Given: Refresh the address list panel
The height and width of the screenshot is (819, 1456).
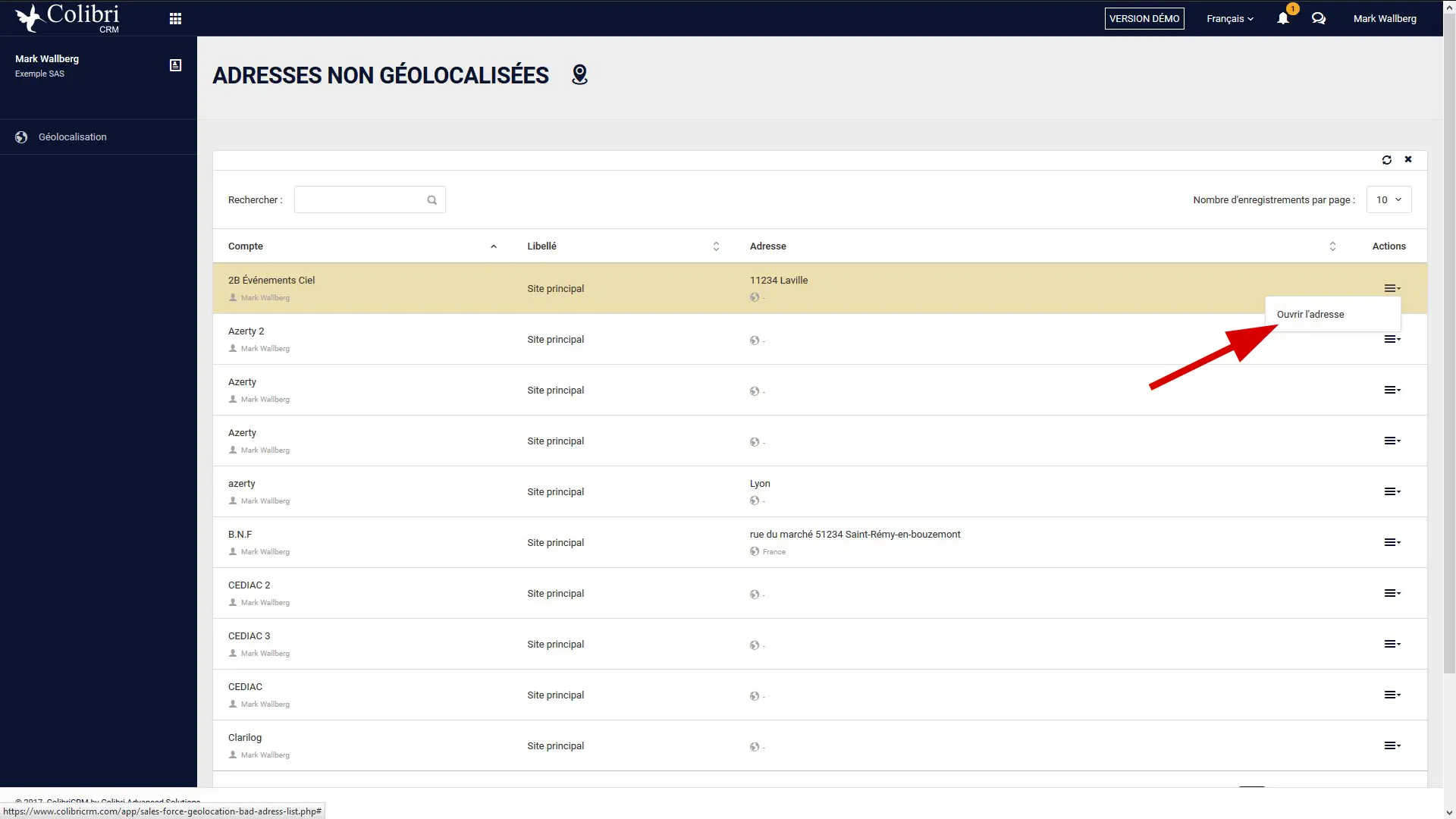Looking at the screenshot, I should (1386, 160).
